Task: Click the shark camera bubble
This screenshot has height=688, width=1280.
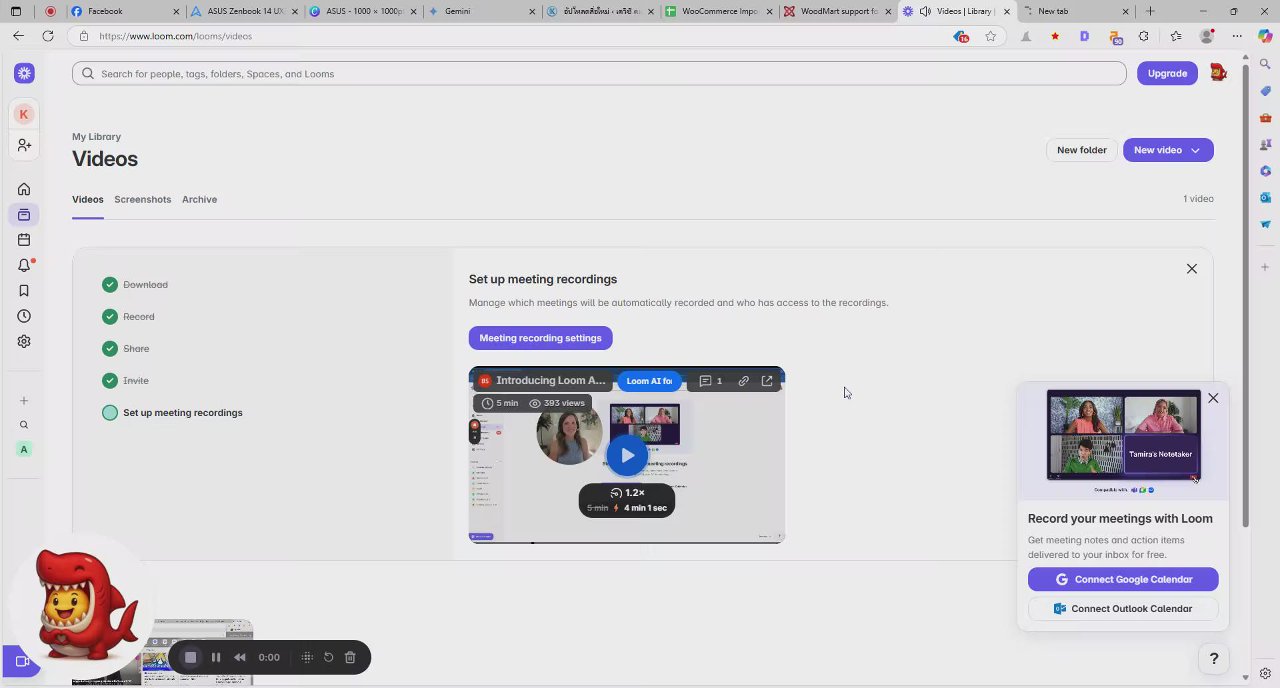Action: pos(82,605)
